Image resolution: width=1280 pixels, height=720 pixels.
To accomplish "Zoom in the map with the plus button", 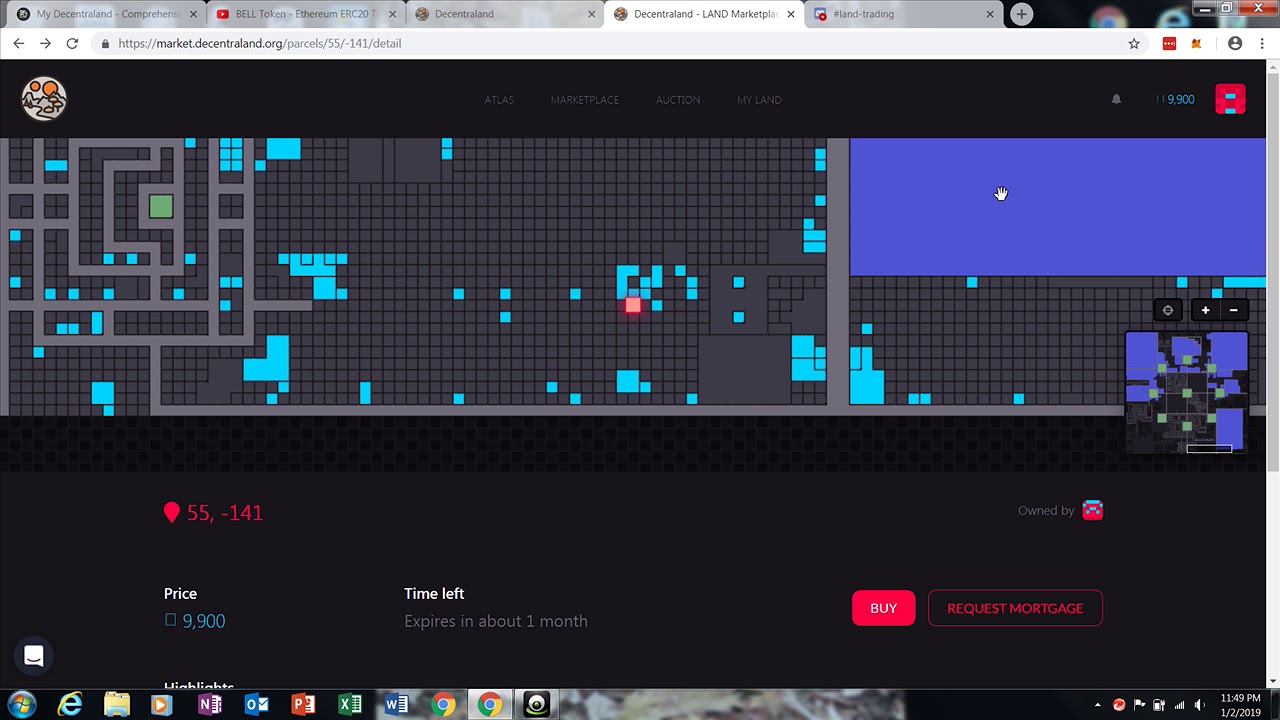I will tap(1205, 310).
